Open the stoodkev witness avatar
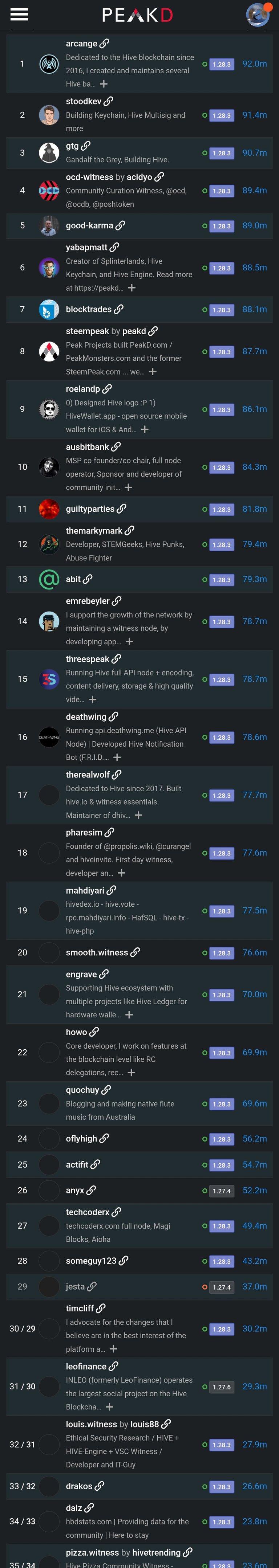Image resolution: width=279 pixels, height=1568 pixels. point(49,115)
